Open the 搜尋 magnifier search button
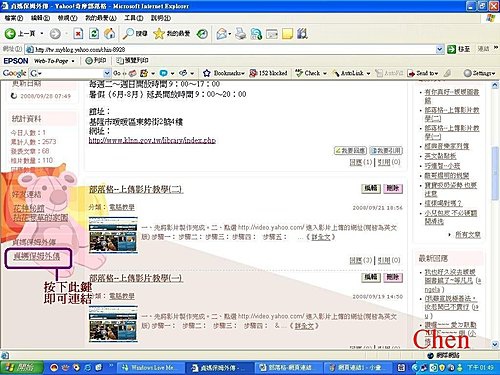 [x=135, y=33]
